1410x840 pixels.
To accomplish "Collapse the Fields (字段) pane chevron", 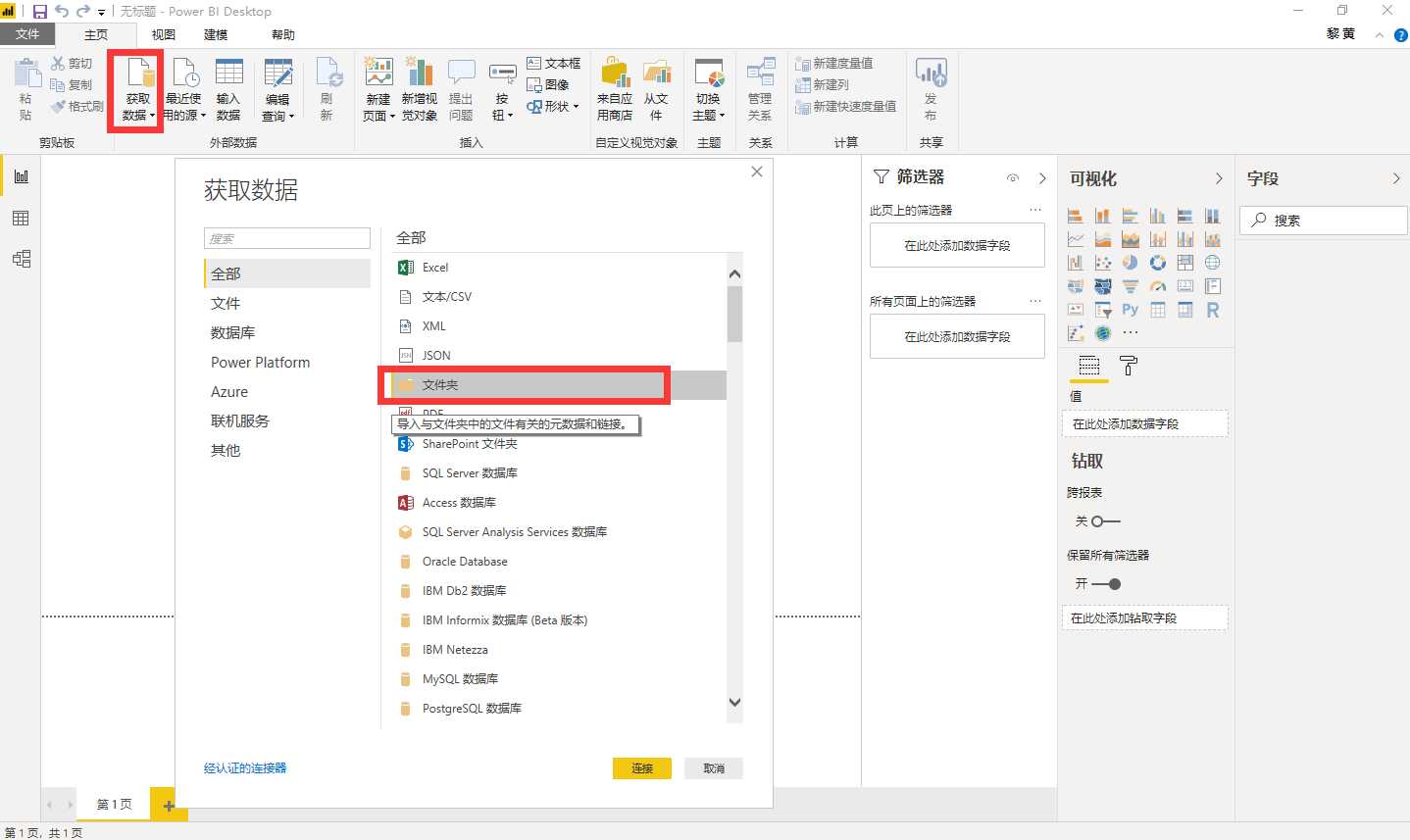I will [x=1396, y=178].
